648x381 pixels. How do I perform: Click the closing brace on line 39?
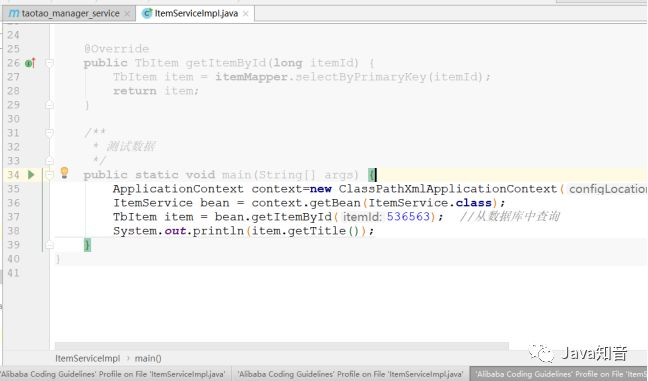[x=87, y=245]
